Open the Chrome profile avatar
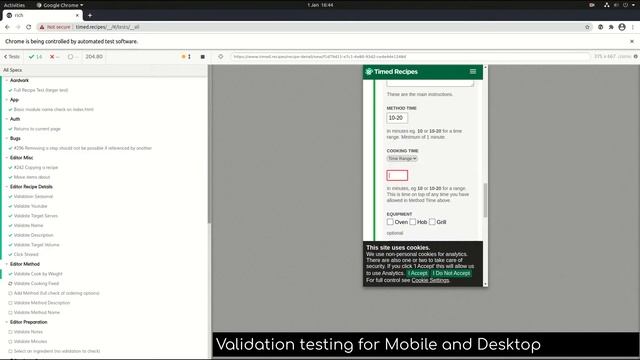Image resolution: width=640 pixels, height=360 pixels. 622,27
